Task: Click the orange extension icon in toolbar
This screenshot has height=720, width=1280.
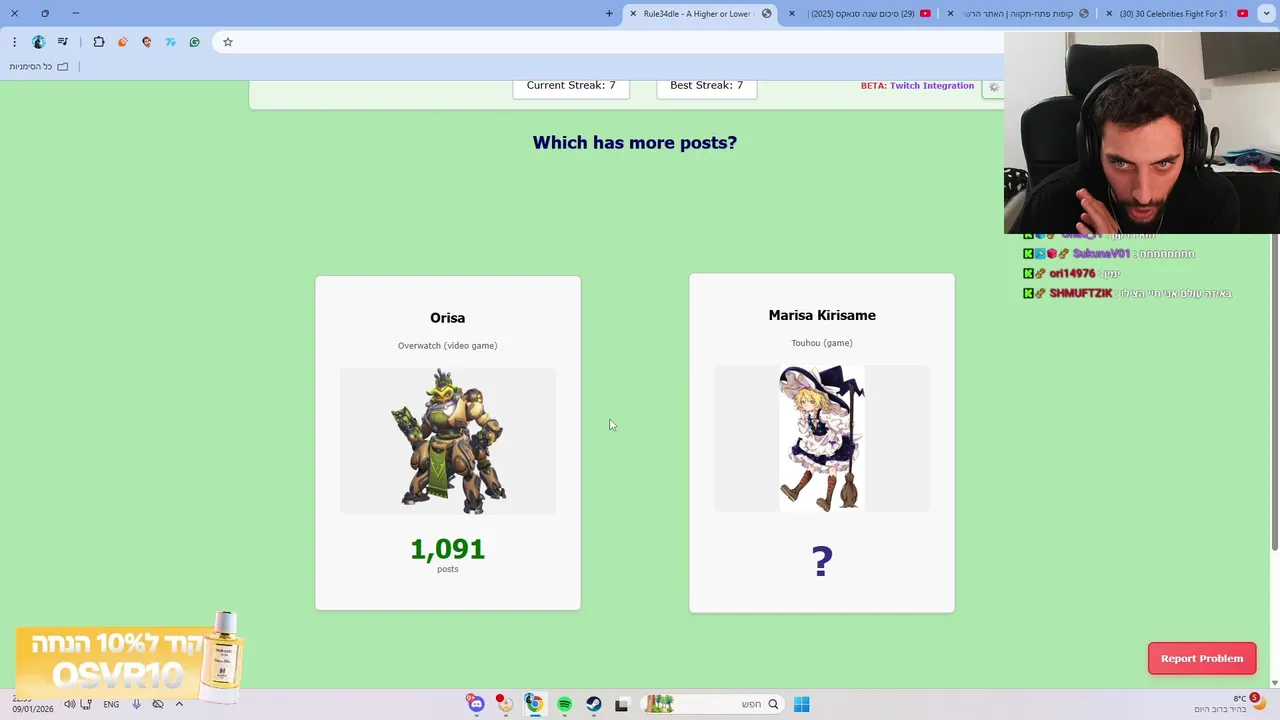Action: [123, 42]
